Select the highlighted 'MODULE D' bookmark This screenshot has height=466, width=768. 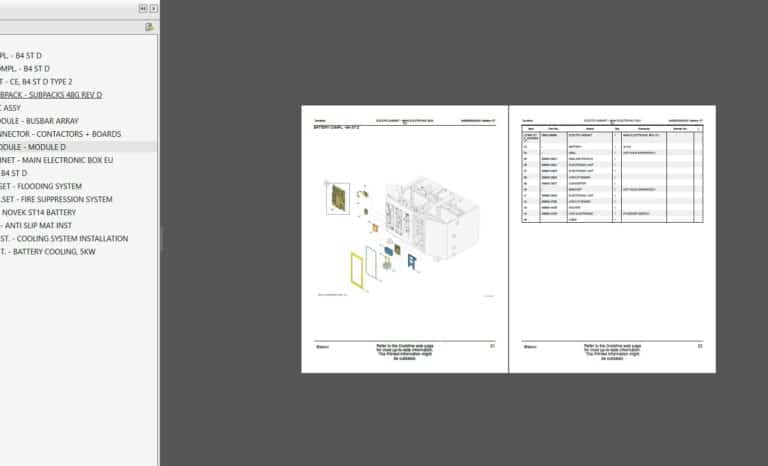(x=33, y=147)
